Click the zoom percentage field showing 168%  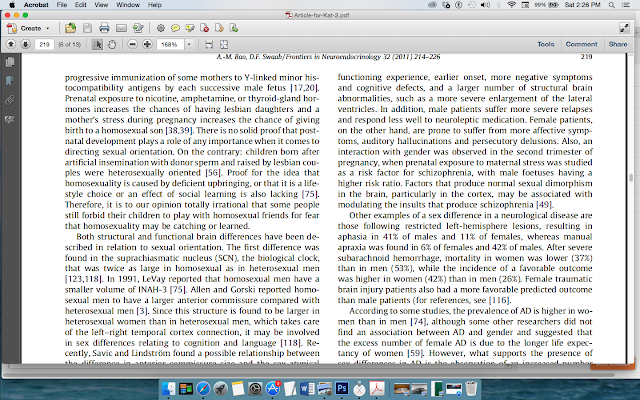[169, 44]
